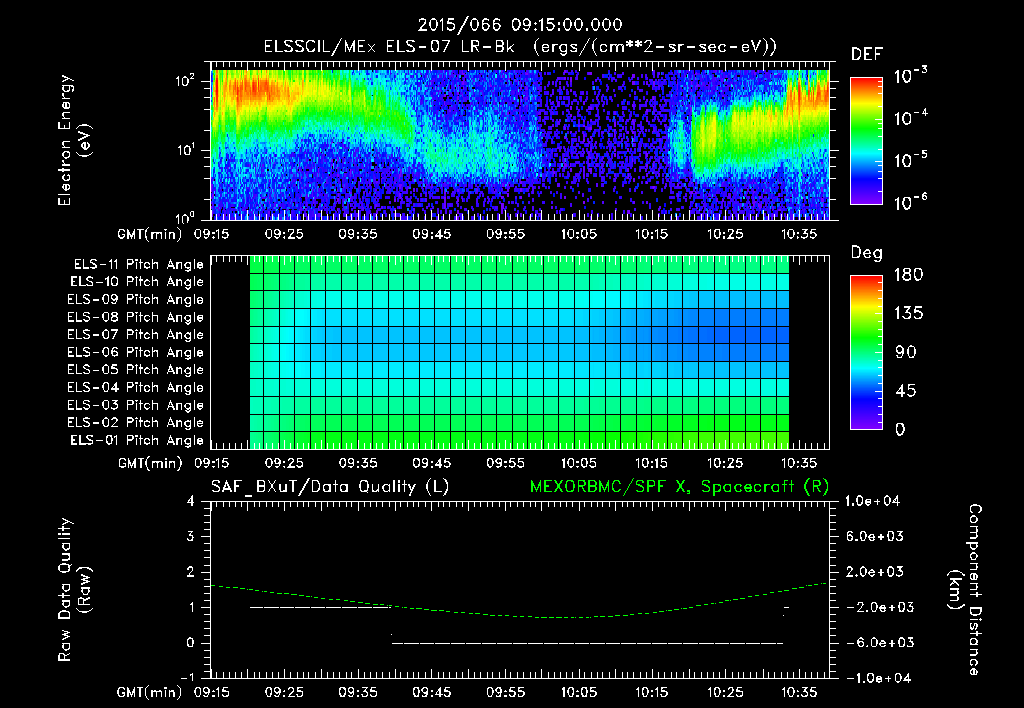Click 10:35 under the pitch angle panel
This screenshot has width=1024, height=708.
coord(799,463)
